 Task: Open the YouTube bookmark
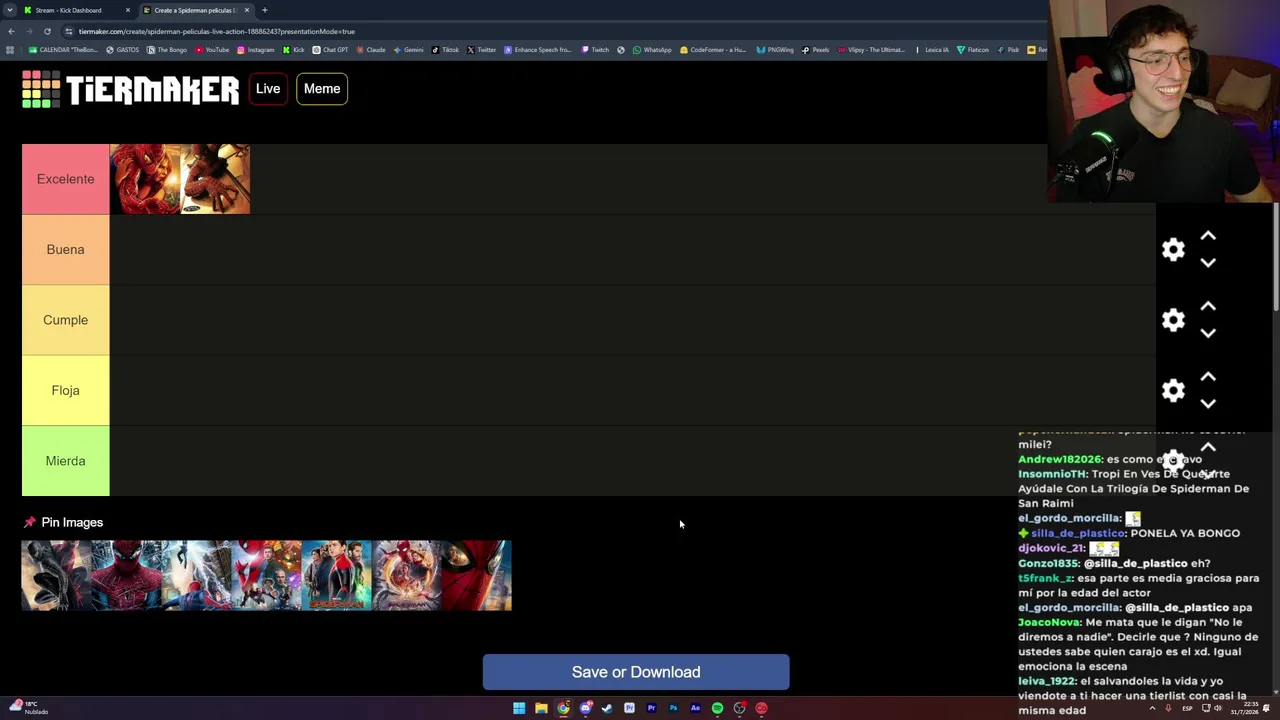tap(212, 50)
